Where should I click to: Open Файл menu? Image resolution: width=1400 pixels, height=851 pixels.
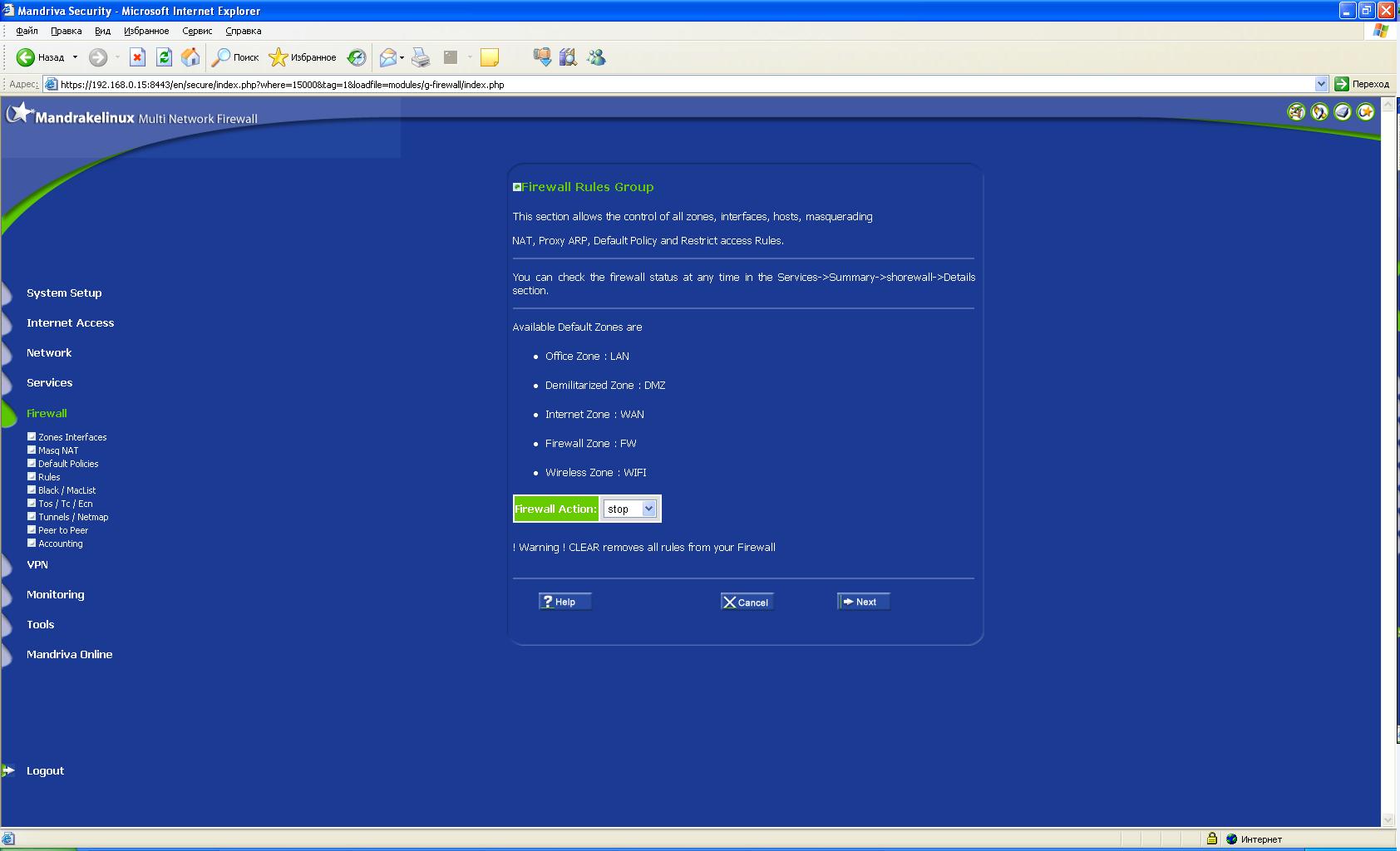point(27,31)
